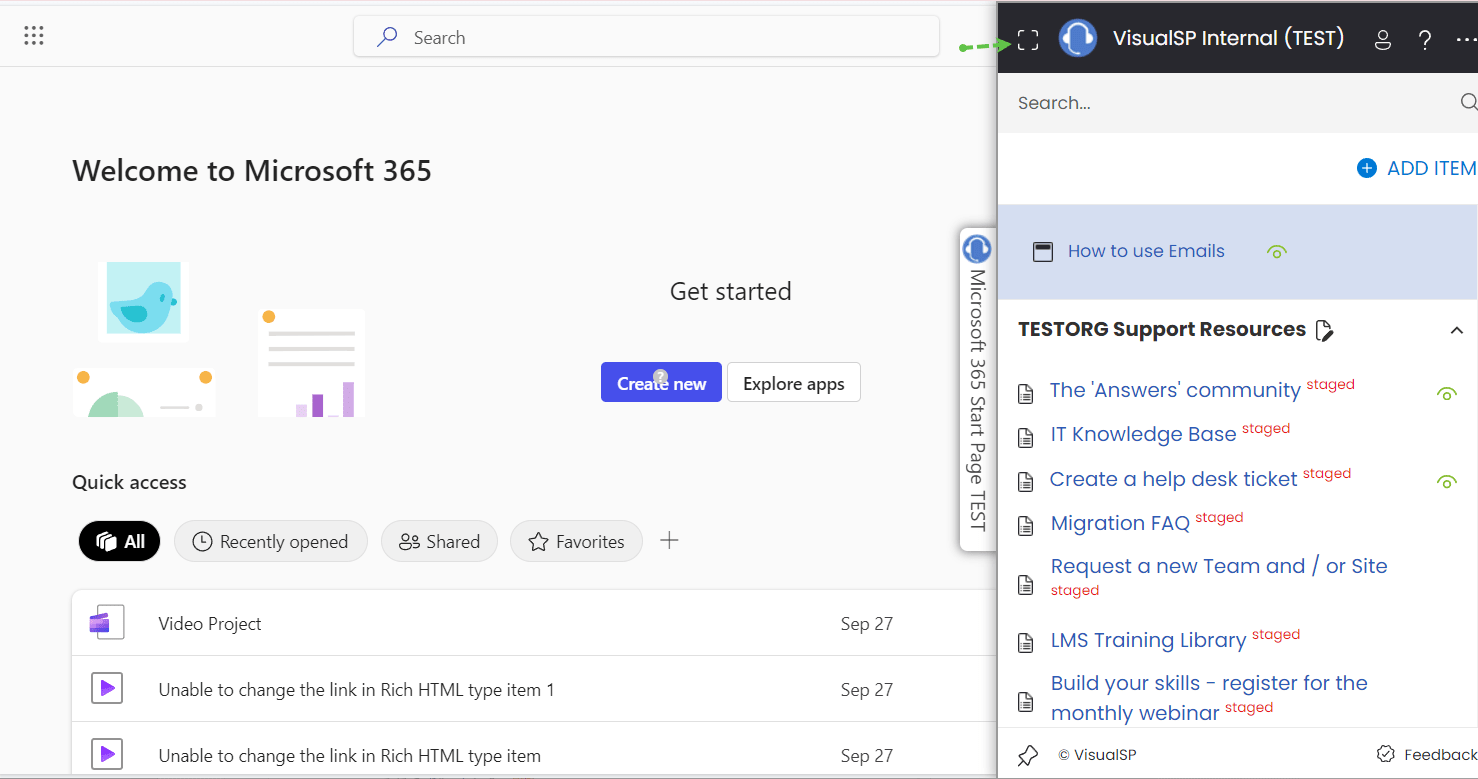Click Sep 27 date in Video Project row
The image size is (1478, 779).
click(867, 623)
